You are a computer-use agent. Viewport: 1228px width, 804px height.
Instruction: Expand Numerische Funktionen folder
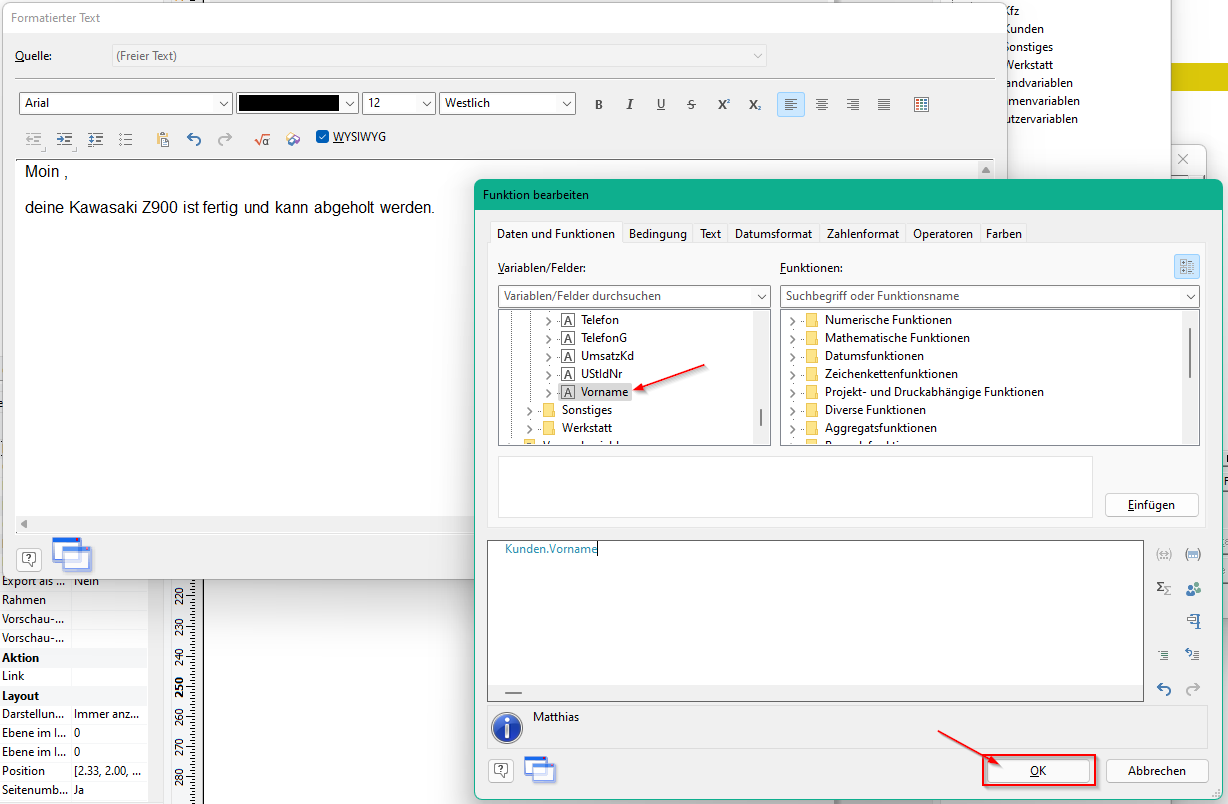click(x=792, y=320)
